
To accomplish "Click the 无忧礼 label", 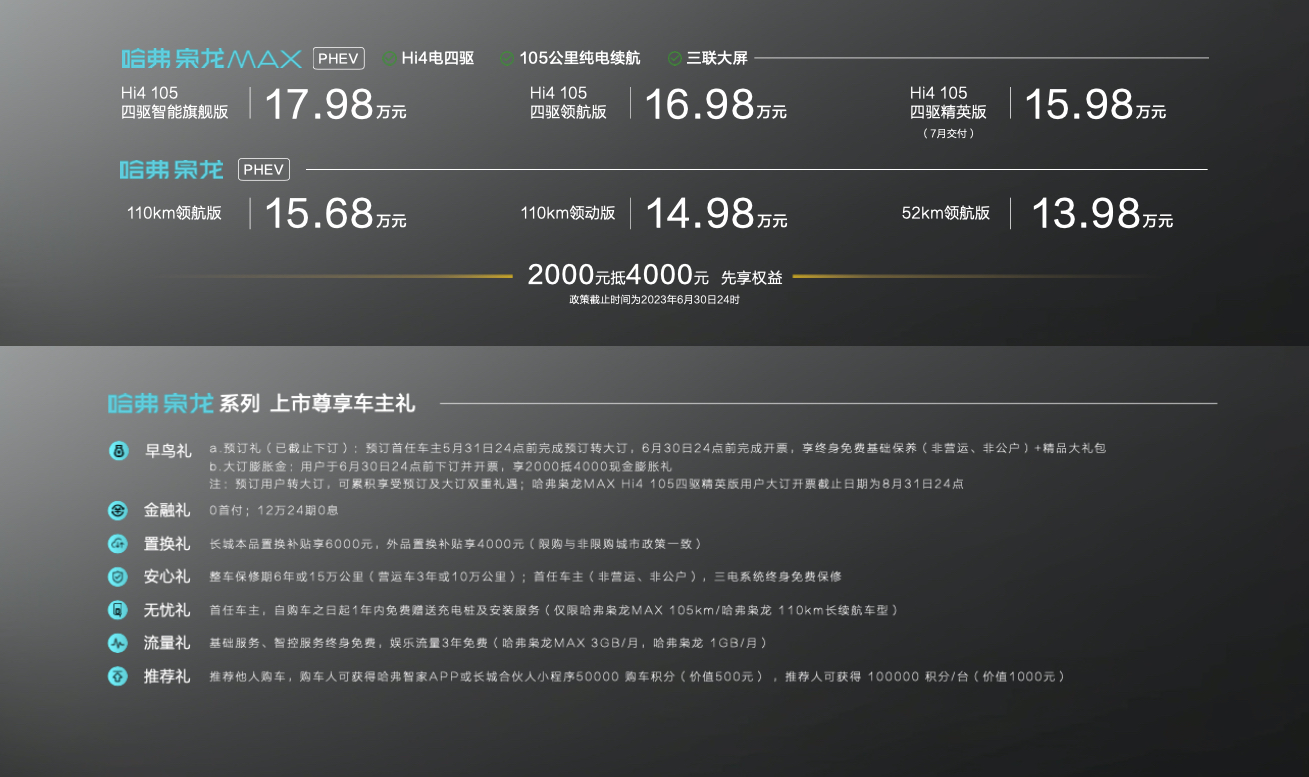I will pos(167,610).
